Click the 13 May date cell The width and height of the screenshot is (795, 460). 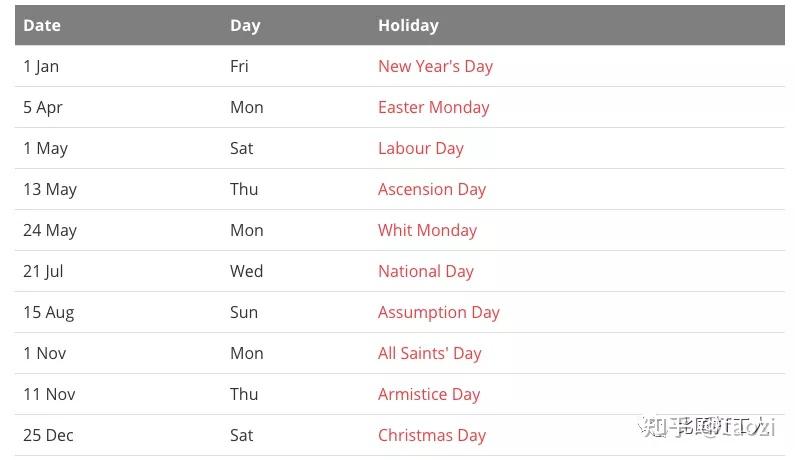50,189
